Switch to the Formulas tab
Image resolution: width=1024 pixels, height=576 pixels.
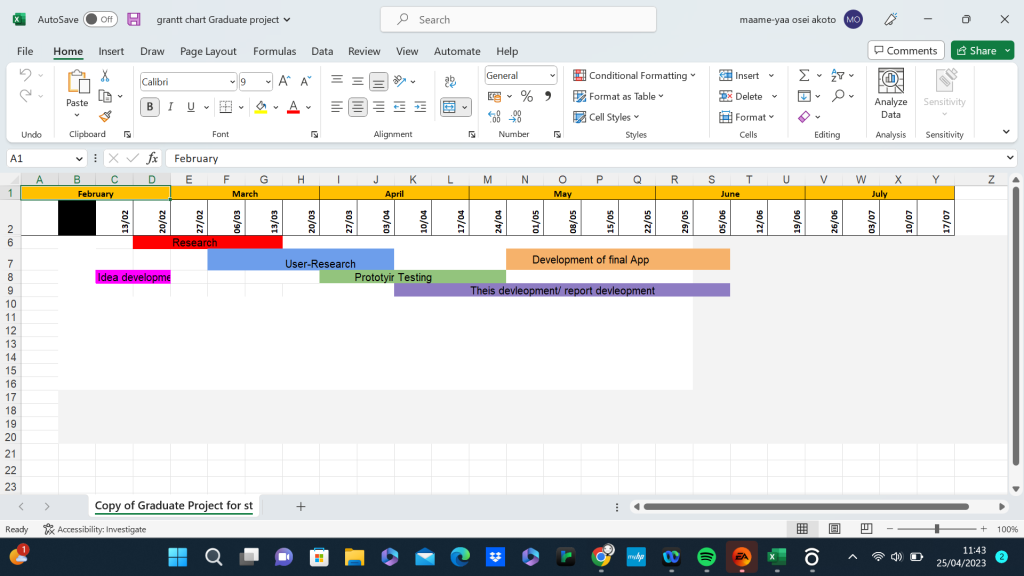274,51
